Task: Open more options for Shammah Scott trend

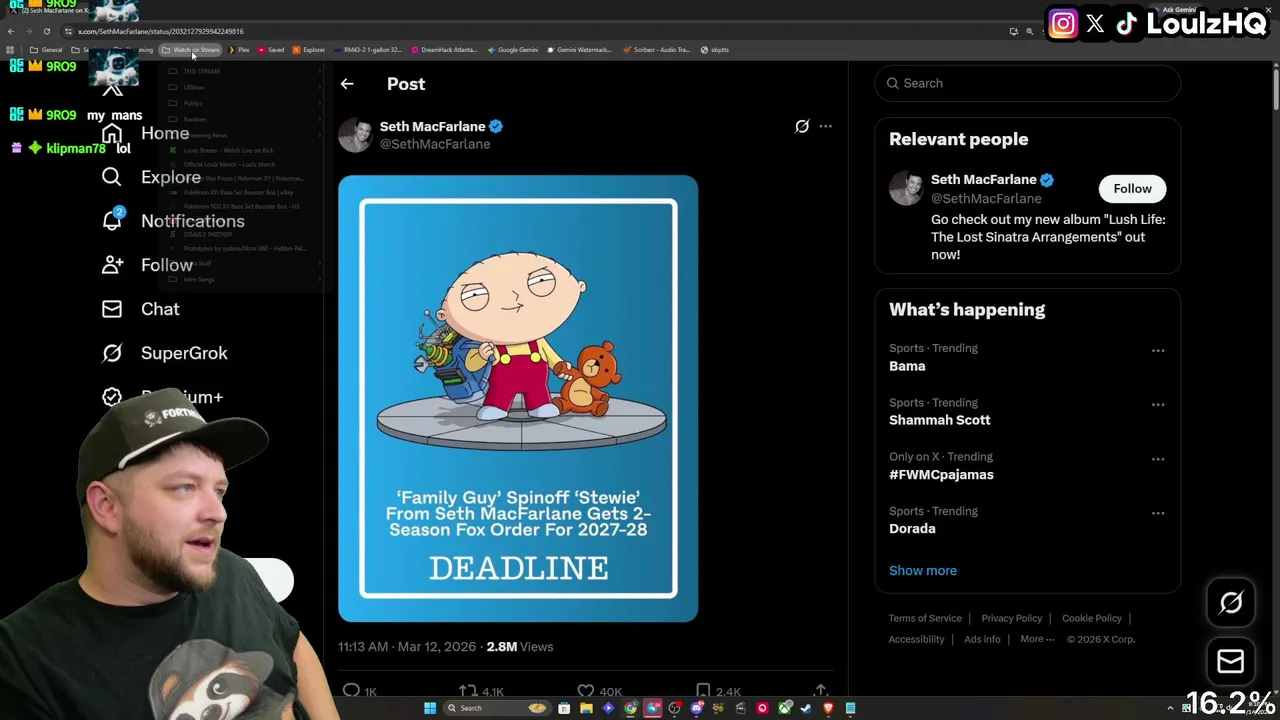Action: (x=1158, y=404)
